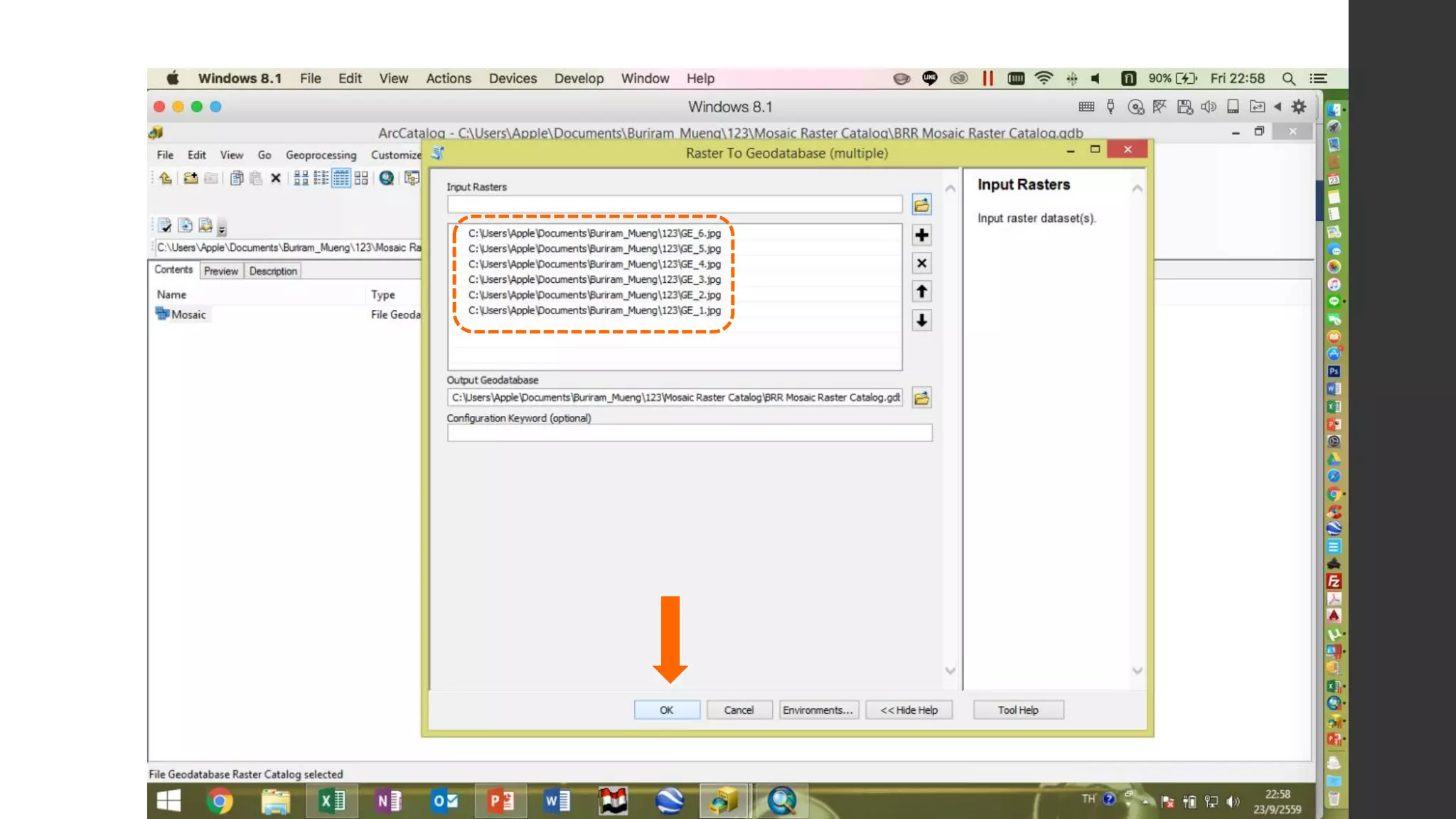This screenshot has height=819, width=1456.
Task: Browse for Output Geodatabase folder icon
Action: (921, 397)
